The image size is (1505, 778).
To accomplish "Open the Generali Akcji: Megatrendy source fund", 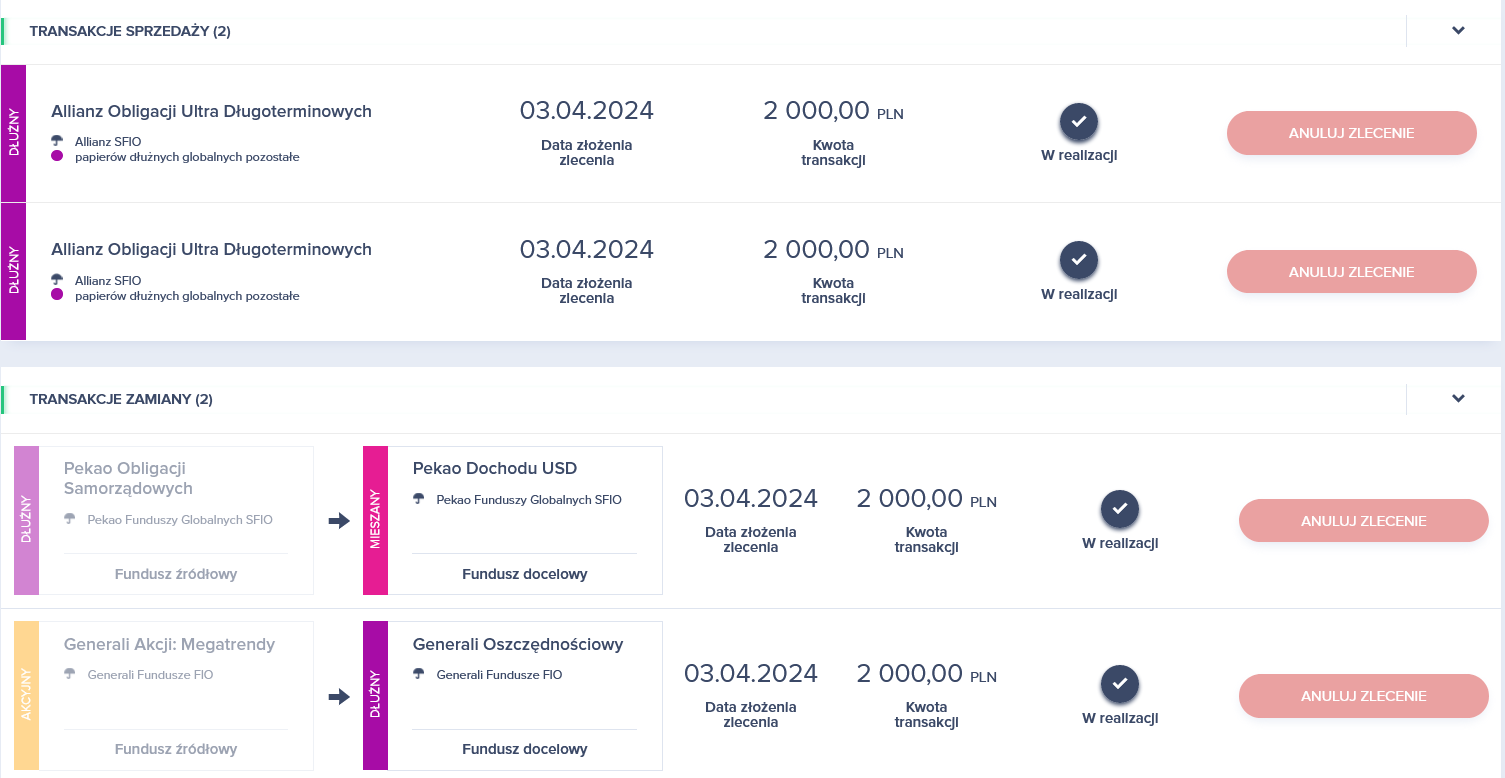I will [x=169, y=645].
